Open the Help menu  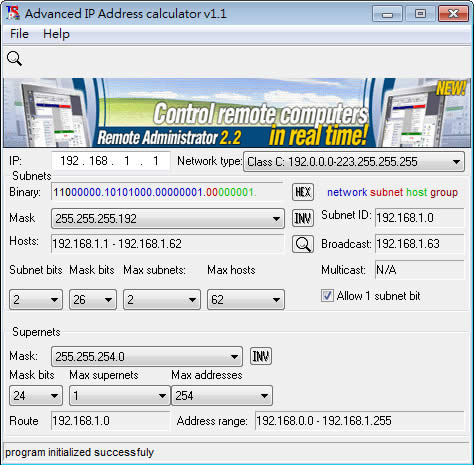tap(56, 34)
